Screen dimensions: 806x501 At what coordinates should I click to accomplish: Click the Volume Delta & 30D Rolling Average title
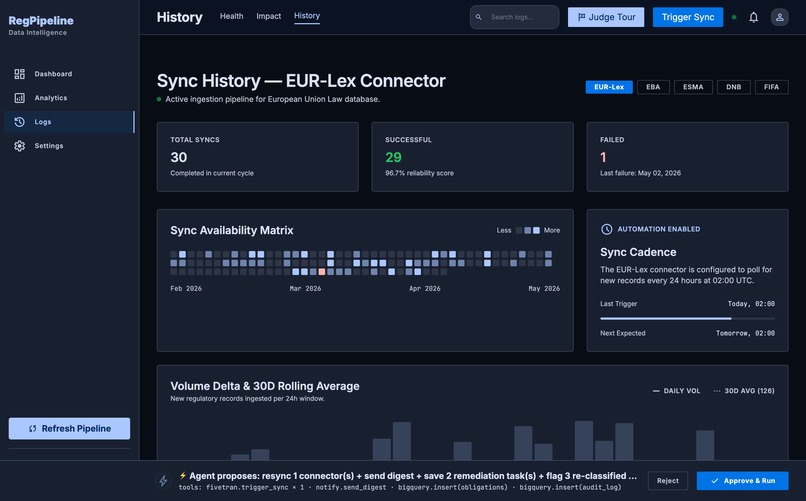pyautogui.click(x=265, y=386)
